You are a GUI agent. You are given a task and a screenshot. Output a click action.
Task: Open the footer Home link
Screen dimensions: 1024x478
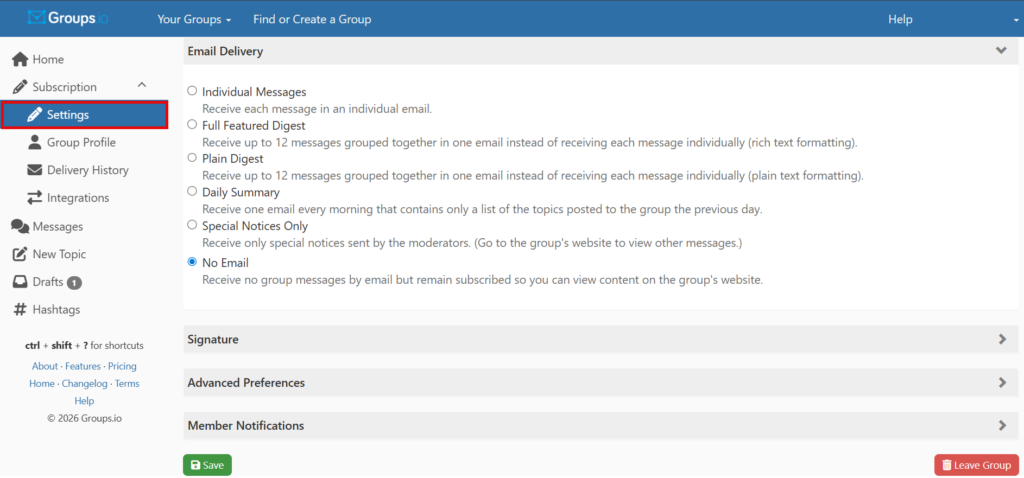click(x=42, y=383)
